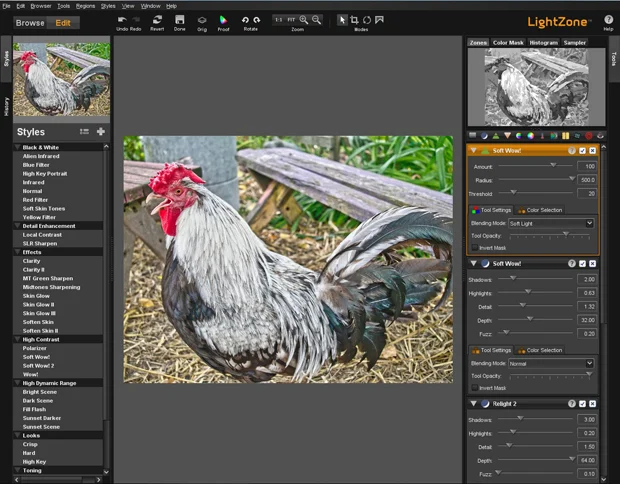Add the tool with yellow double bars icon
This screenshot has width=620, height=484.
[565, 136]
